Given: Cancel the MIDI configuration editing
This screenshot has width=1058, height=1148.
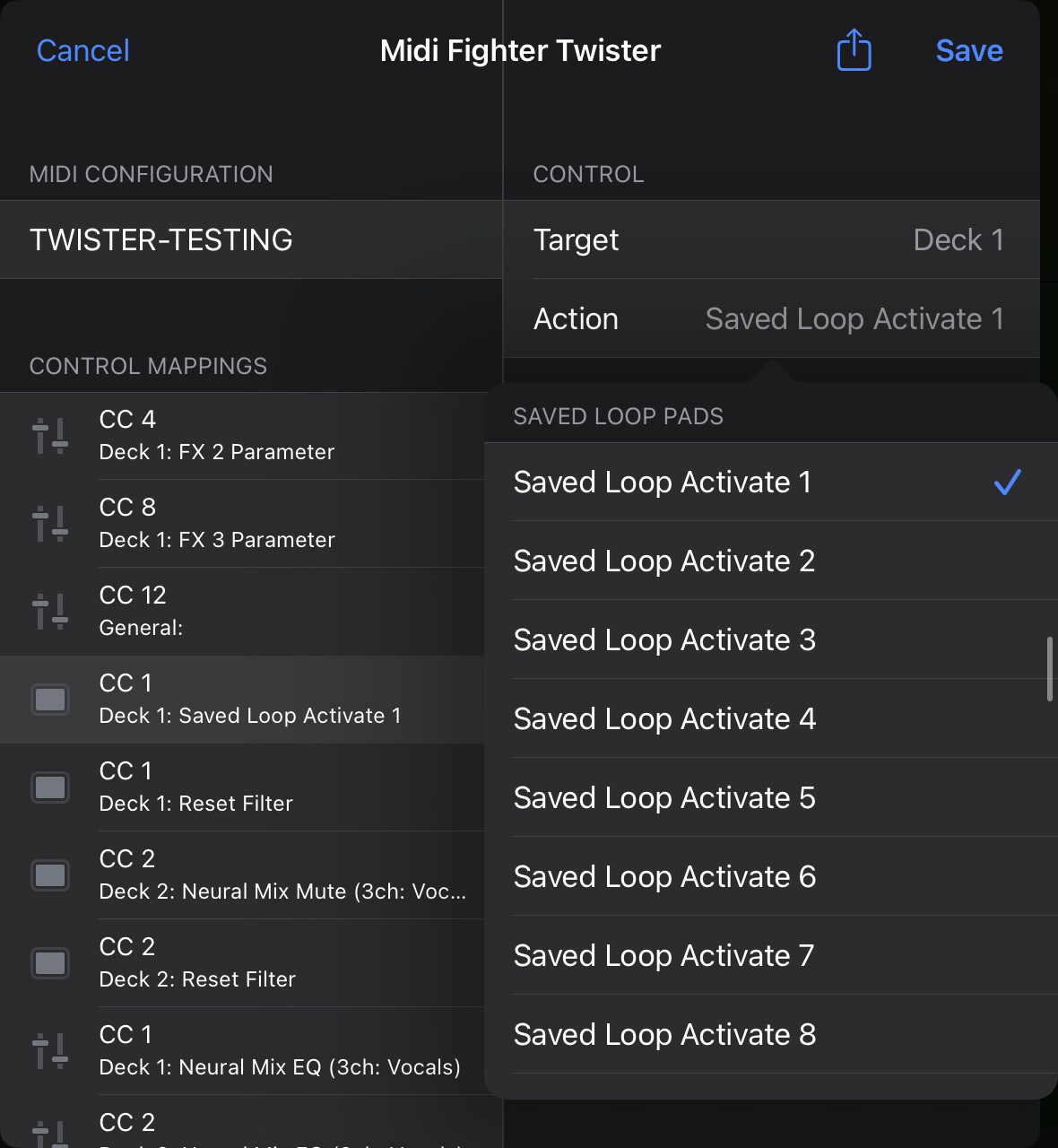Looking at the screenshot, I should click(83, 51).
